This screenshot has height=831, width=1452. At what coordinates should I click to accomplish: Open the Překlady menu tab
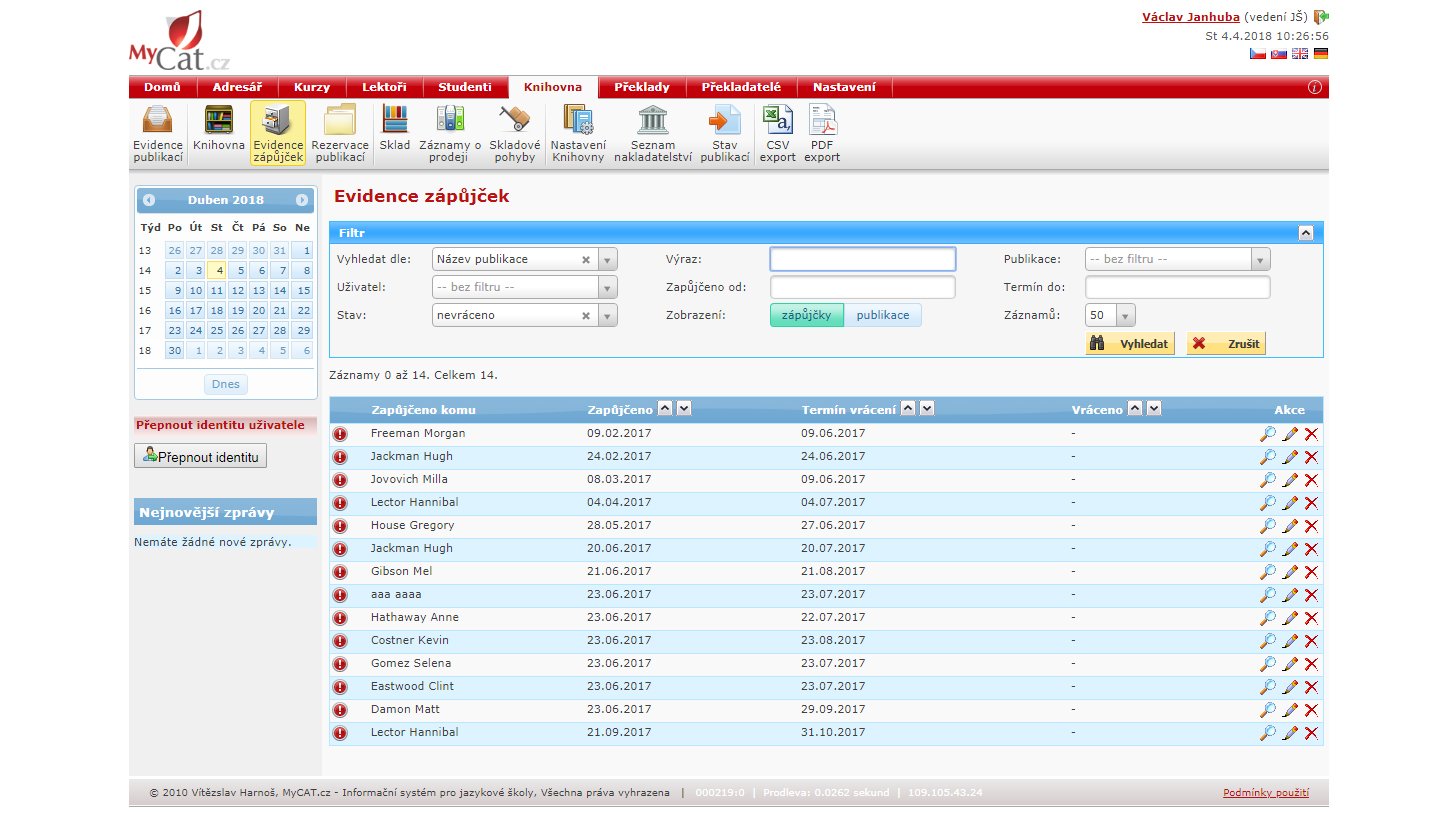[642, 87]
